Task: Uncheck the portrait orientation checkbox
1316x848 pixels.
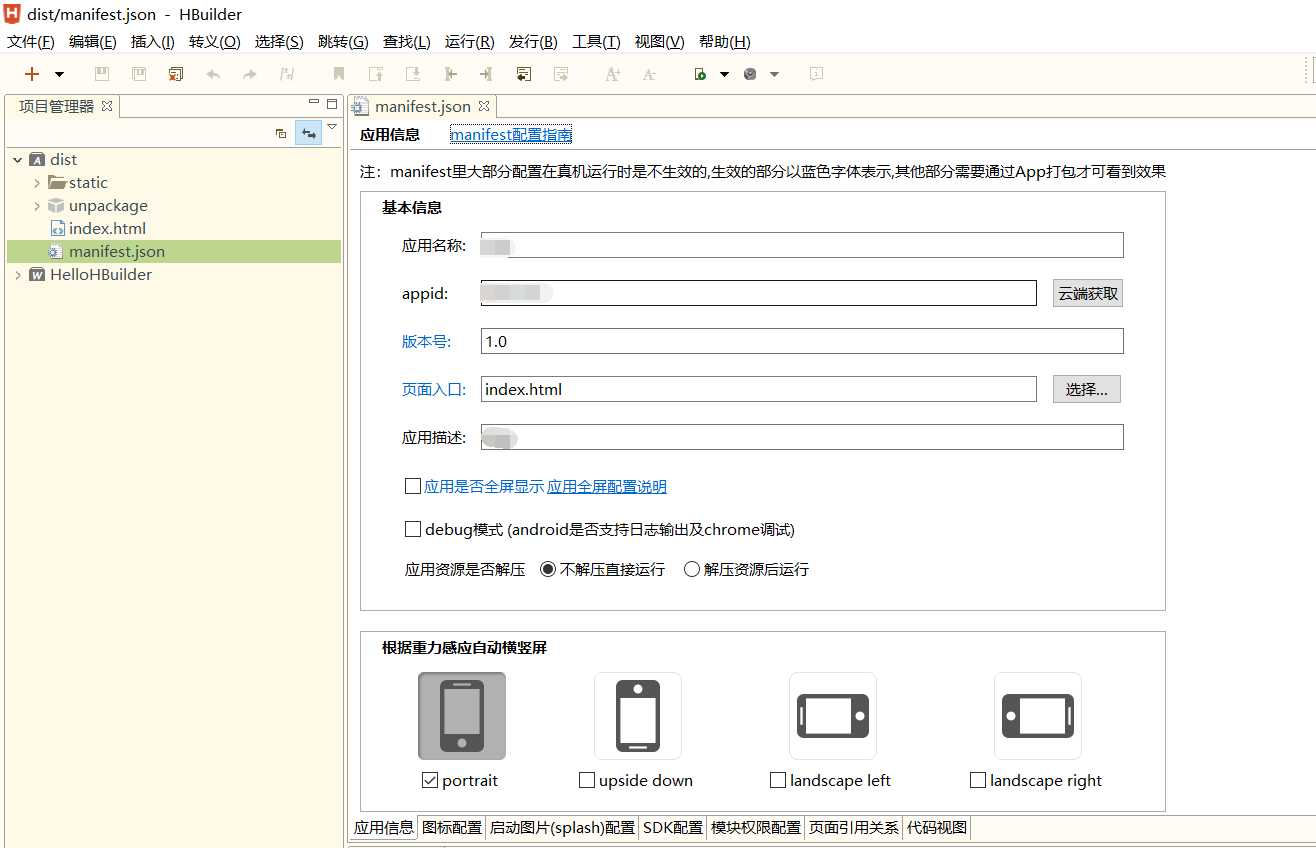Action: click(430, 780)
